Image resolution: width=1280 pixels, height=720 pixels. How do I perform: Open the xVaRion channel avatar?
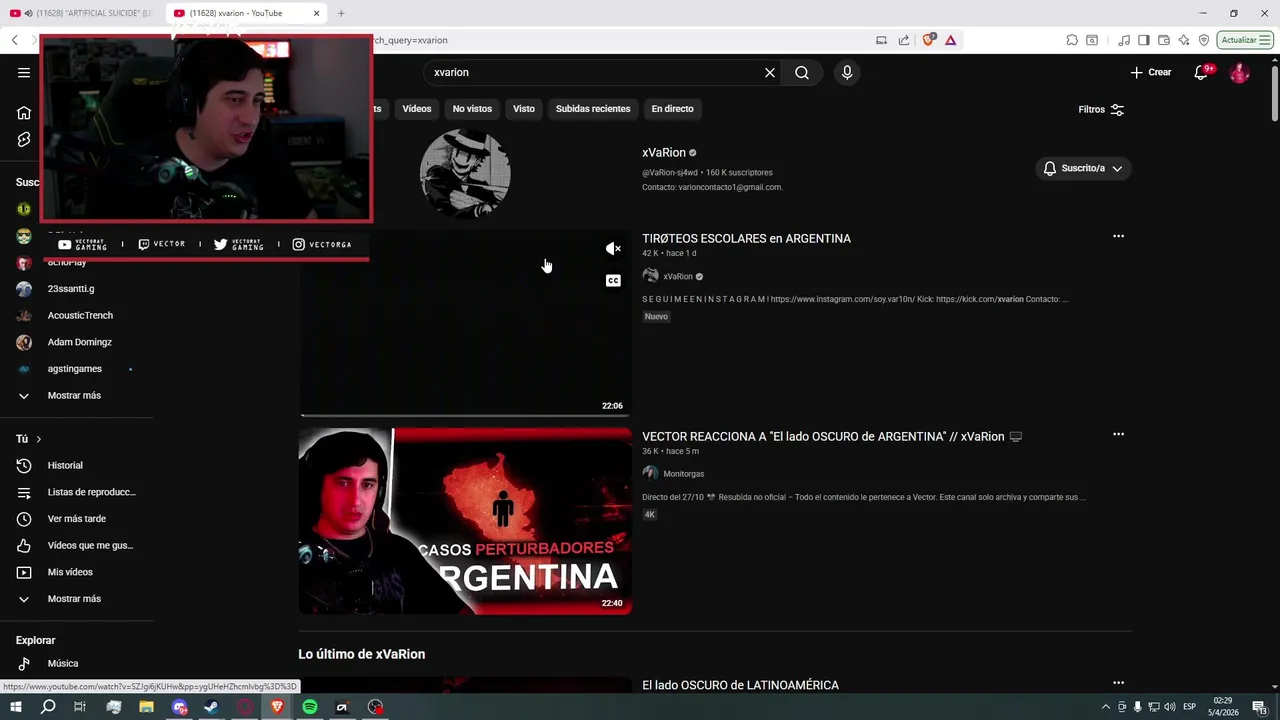click(465, 173)
